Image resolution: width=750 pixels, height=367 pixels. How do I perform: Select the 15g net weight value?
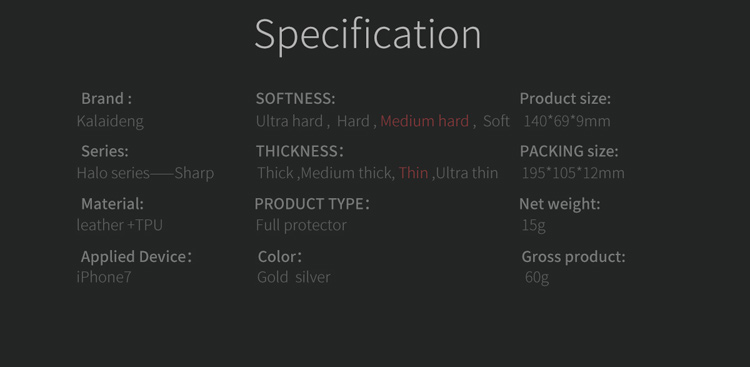click(x=533, y=225)
